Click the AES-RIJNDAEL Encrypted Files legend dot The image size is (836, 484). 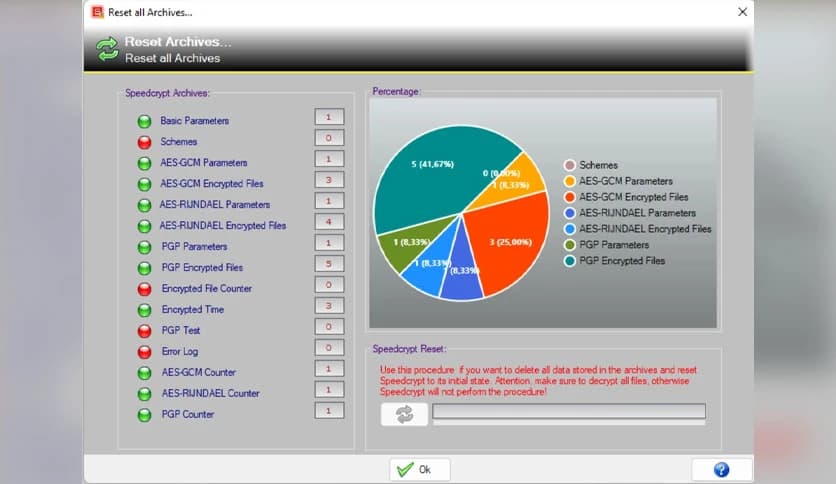click(x=569, y=229)
